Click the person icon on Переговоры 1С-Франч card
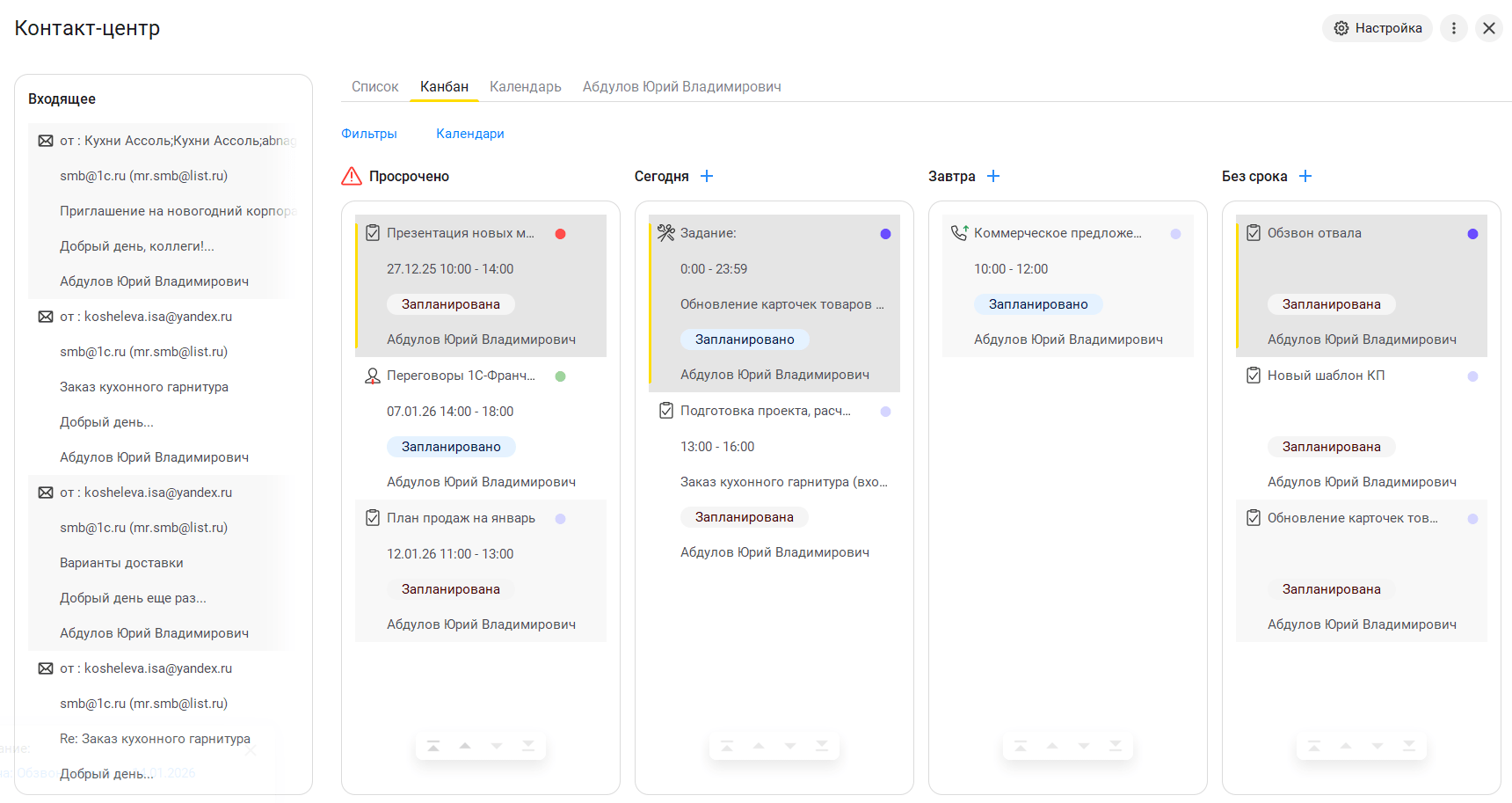The image size is (1512, 803). click(x=372, y=376)
